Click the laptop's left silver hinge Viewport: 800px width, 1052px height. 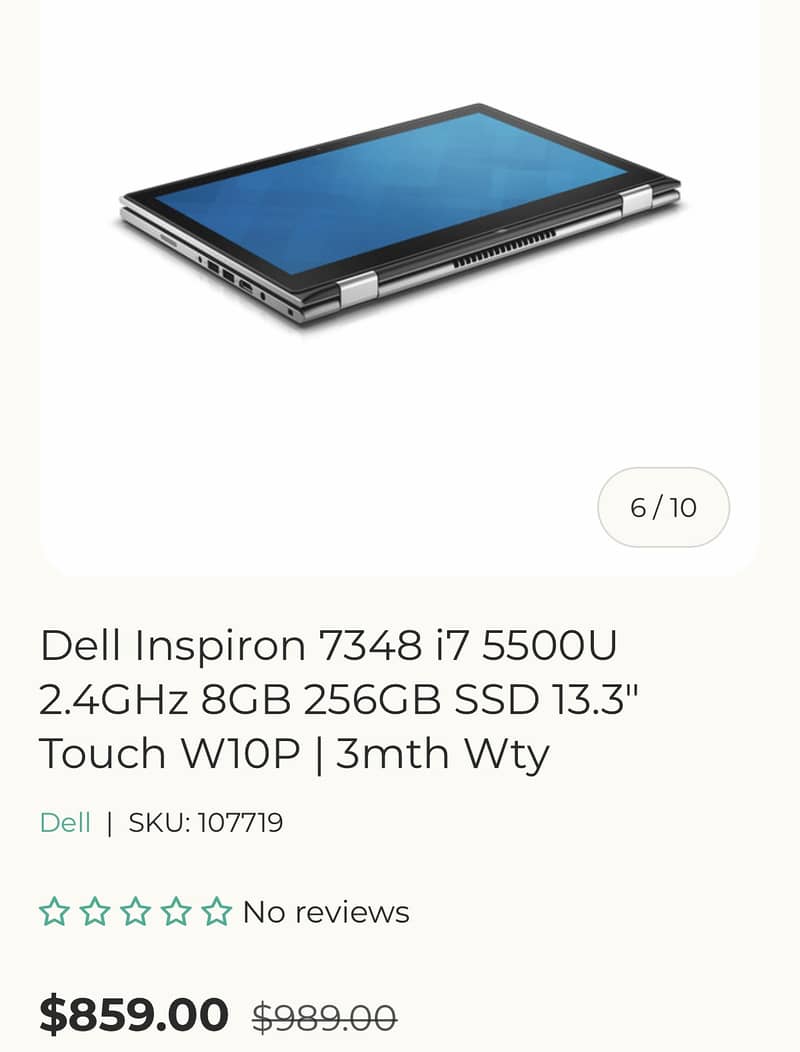point(356,290)
